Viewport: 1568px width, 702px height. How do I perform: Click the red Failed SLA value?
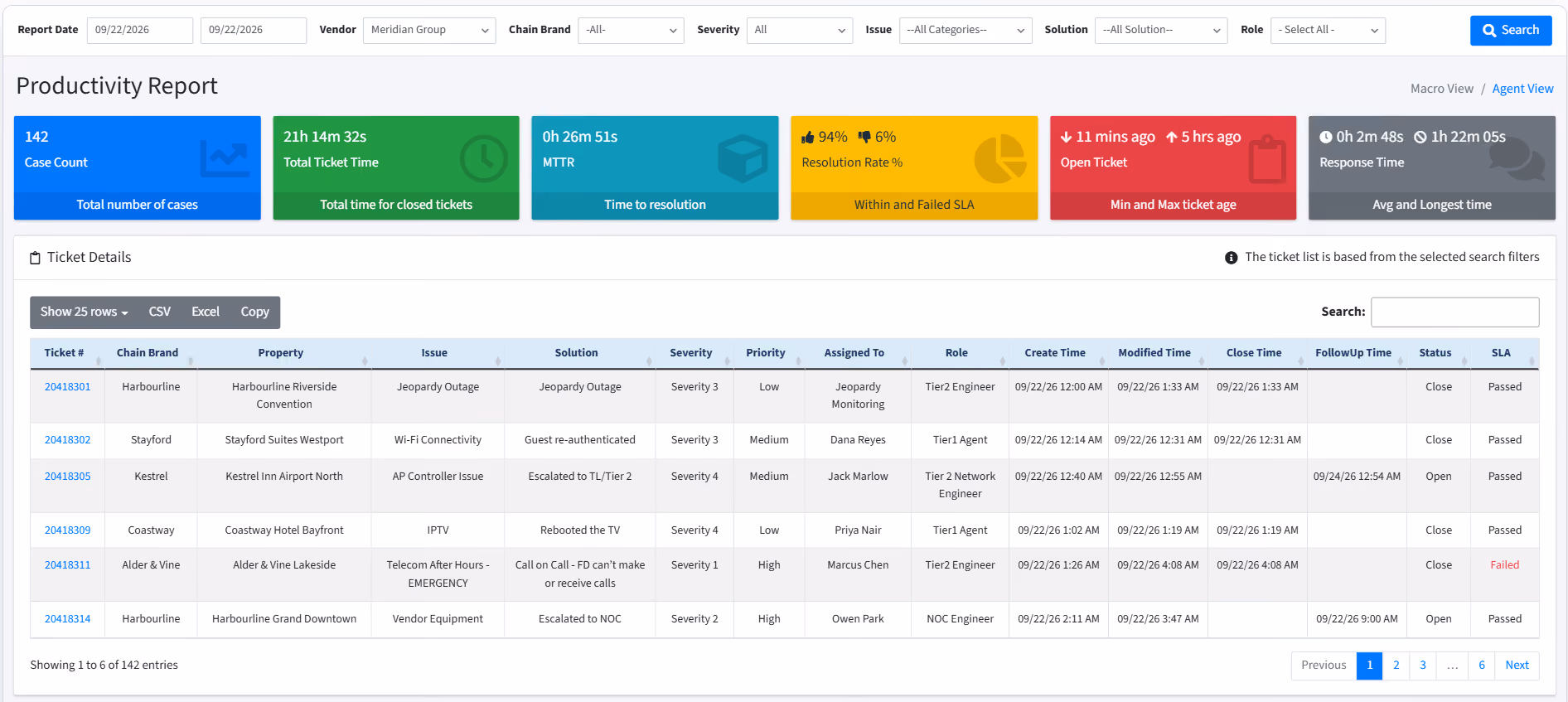pyautogui.click(x=1504, y=565)
